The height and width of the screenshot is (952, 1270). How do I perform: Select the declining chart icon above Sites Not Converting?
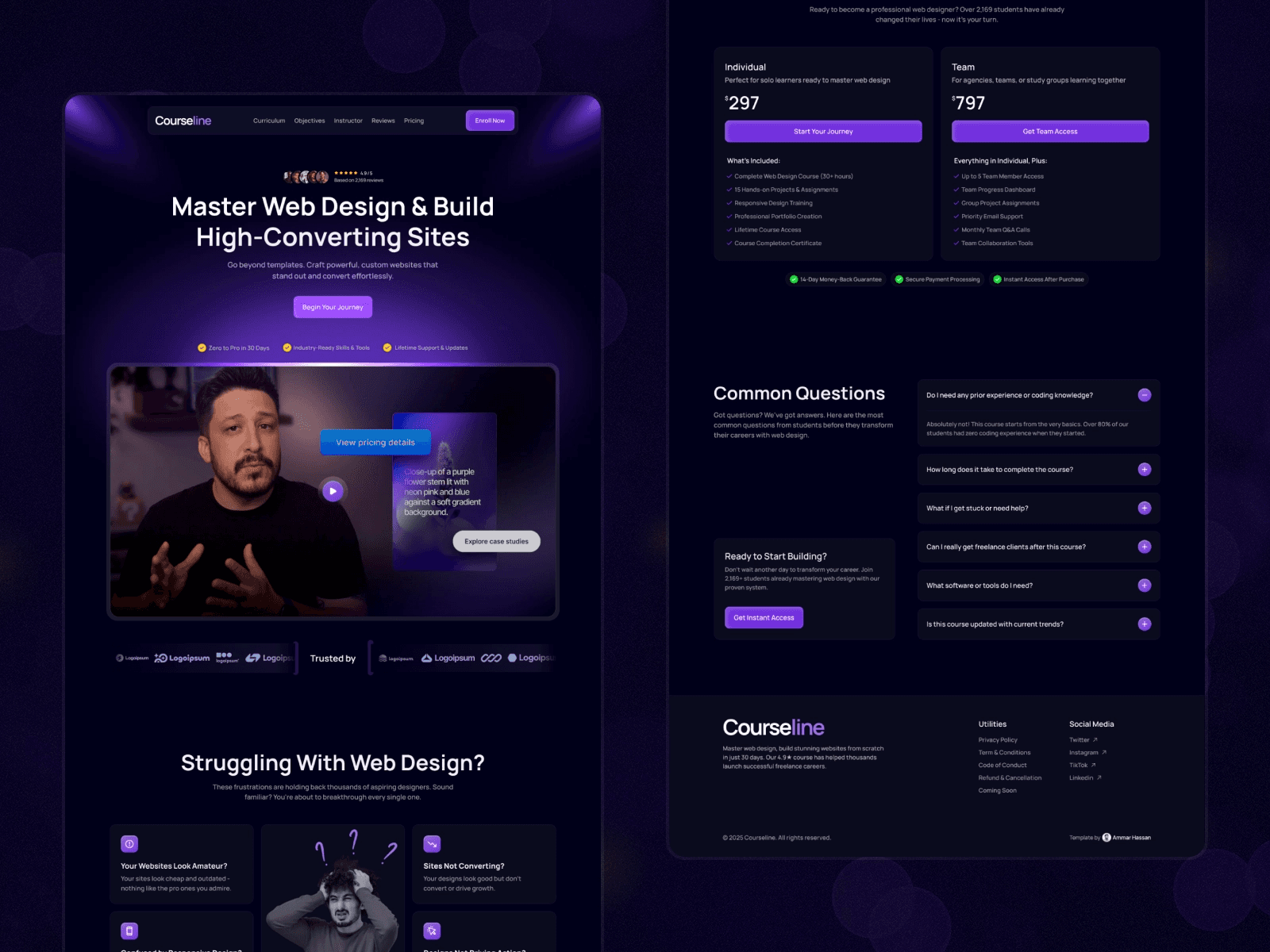pyautogui.click(x=433, y=843)
